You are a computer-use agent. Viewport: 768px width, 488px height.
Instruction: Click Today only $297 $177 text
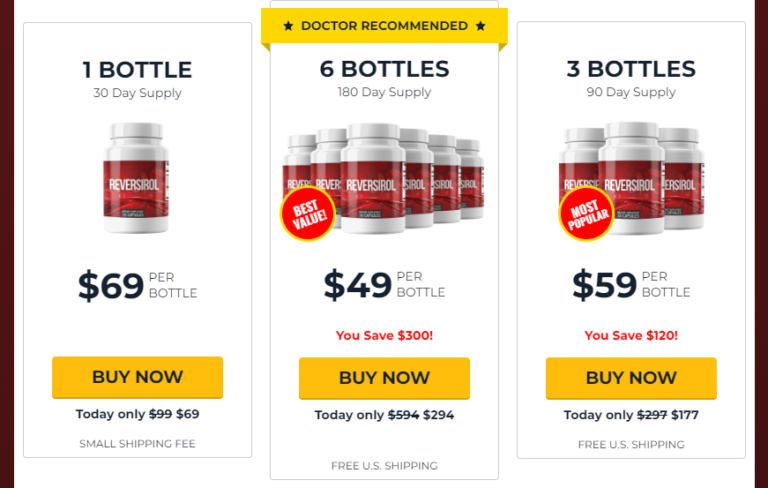click(631, 415)
